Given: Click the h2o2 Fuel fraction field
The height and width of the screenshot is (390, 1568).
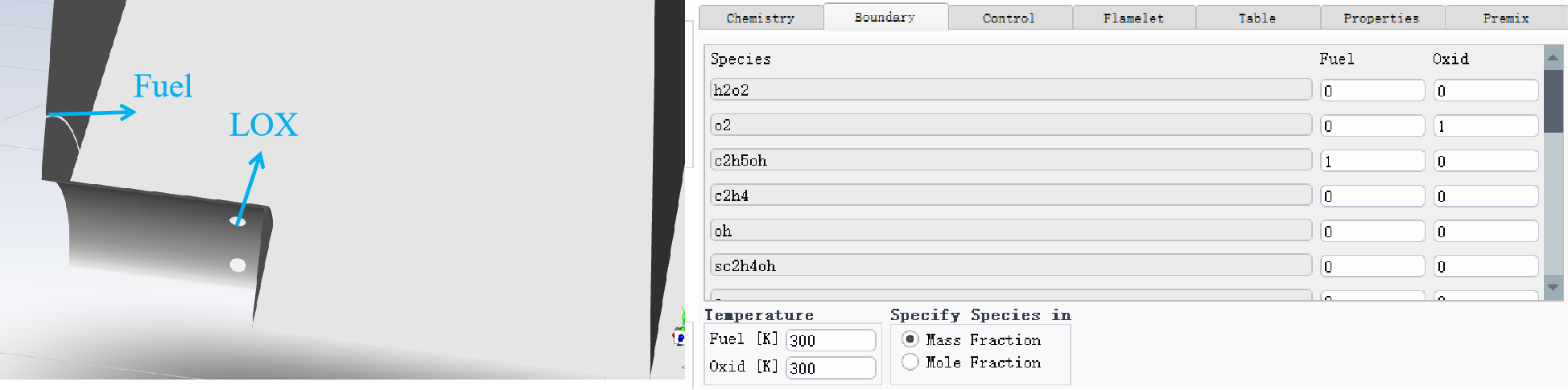Looking at the screenshot, I should [1372, 91].
